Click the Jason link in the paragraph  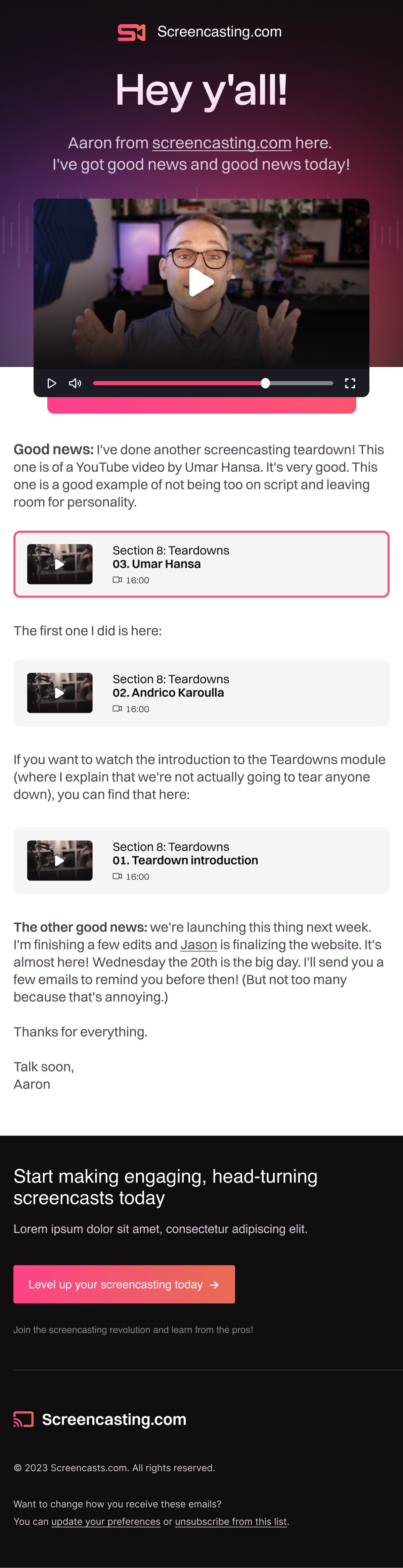(199, 945)
